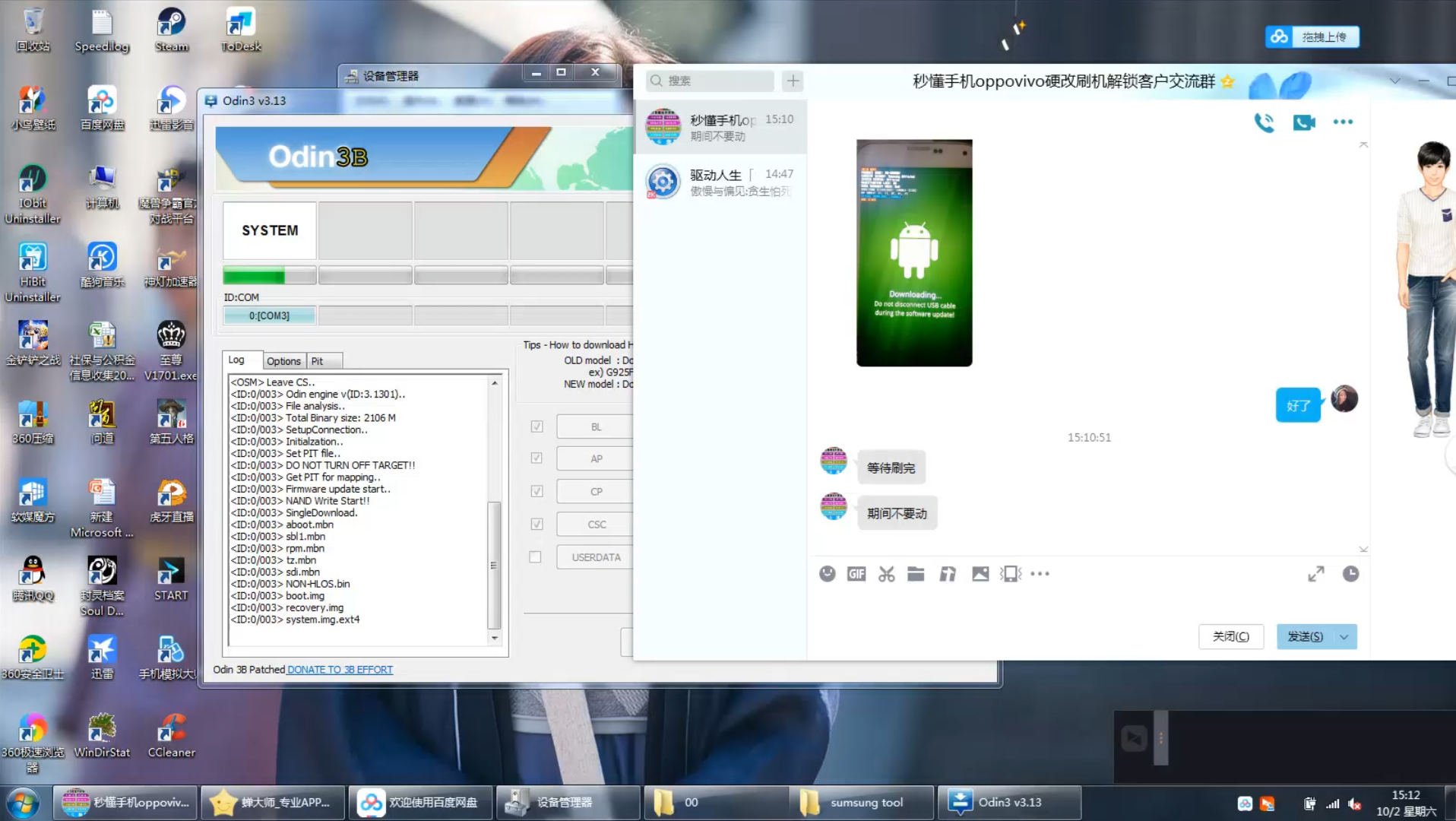This screenshot has height=821, width=1456.
Task: Switch to the Pit tab in Odin
Action: click(x=317, y=361)
